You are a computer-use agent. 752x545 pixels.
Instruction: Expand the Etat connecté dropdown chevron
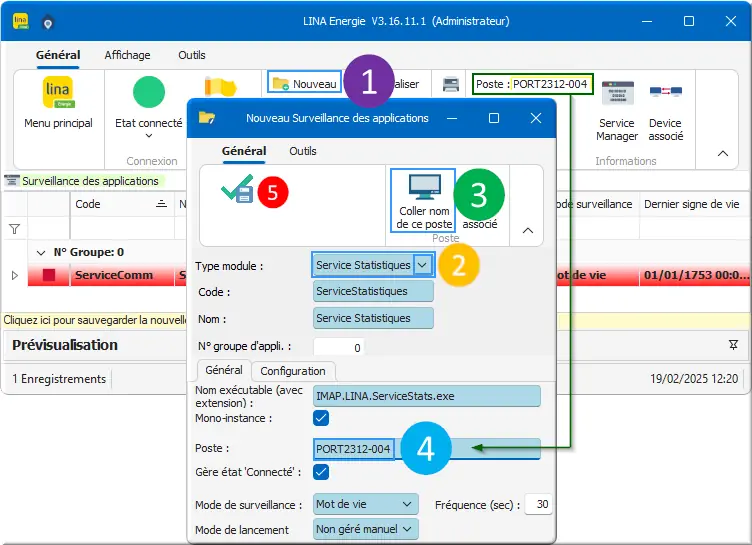pyautogui.click(x=149, y=136)
